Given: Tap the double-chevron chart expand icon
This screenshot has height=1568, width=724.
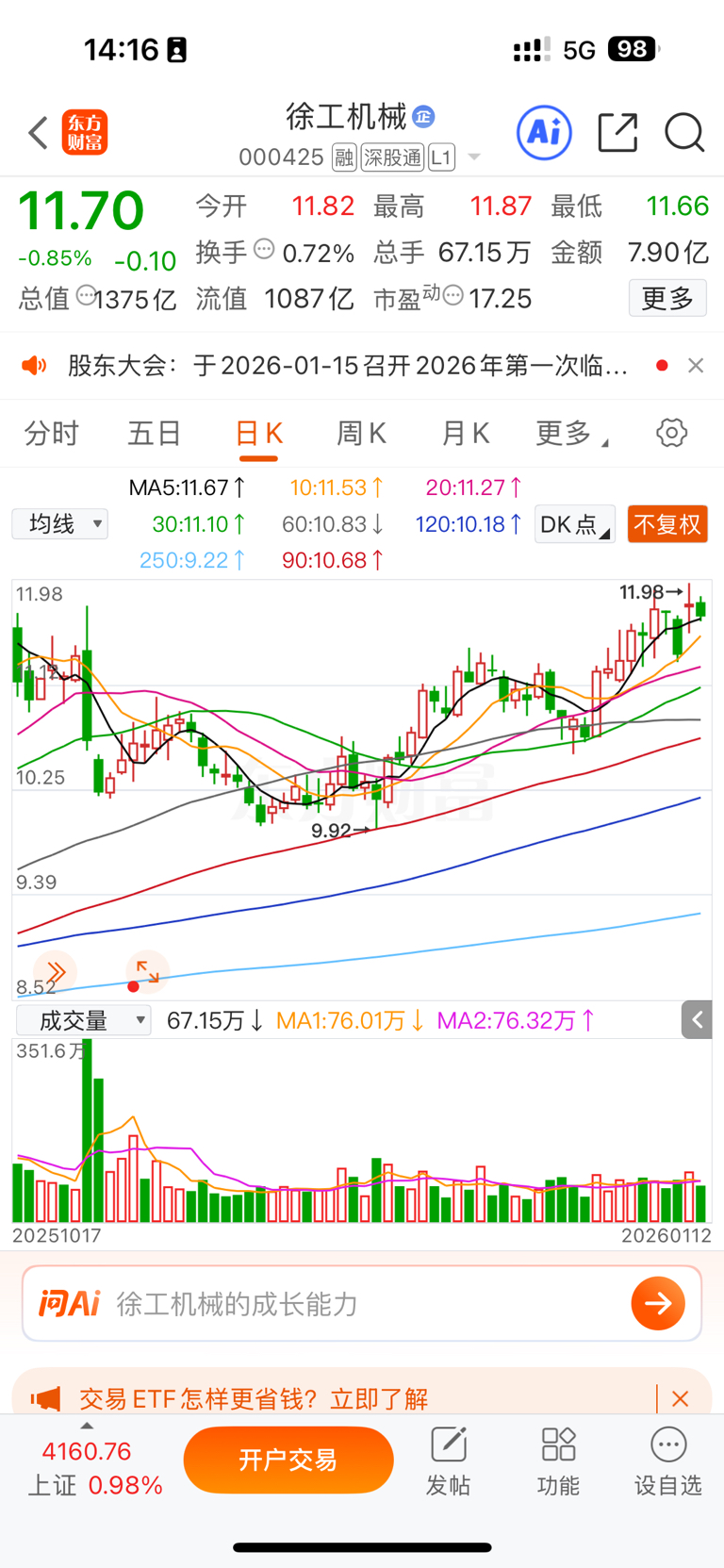Looking at the screenshot, I should tap(56, 972).
